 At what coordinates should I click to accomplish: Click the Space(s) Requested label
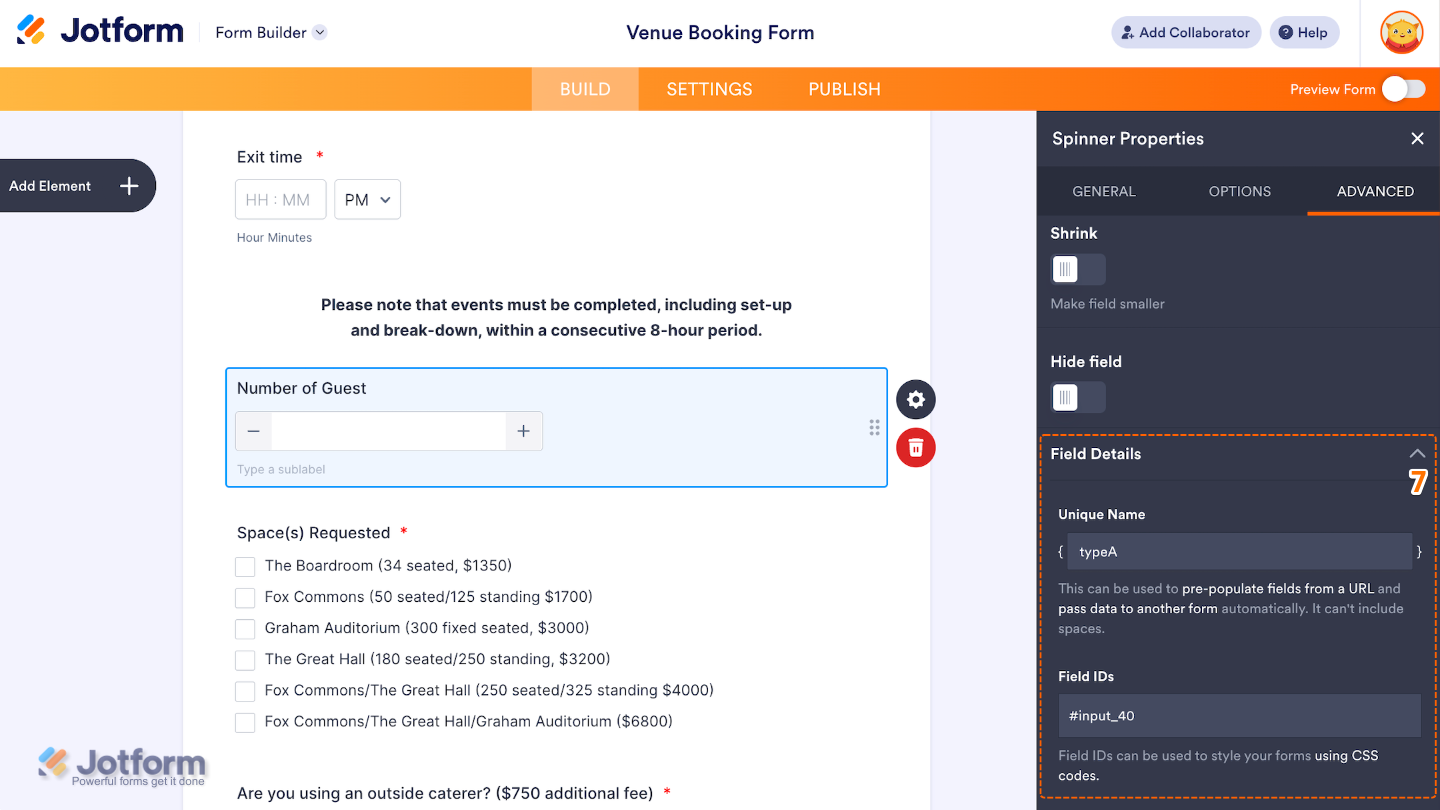(x=313, y=533)
